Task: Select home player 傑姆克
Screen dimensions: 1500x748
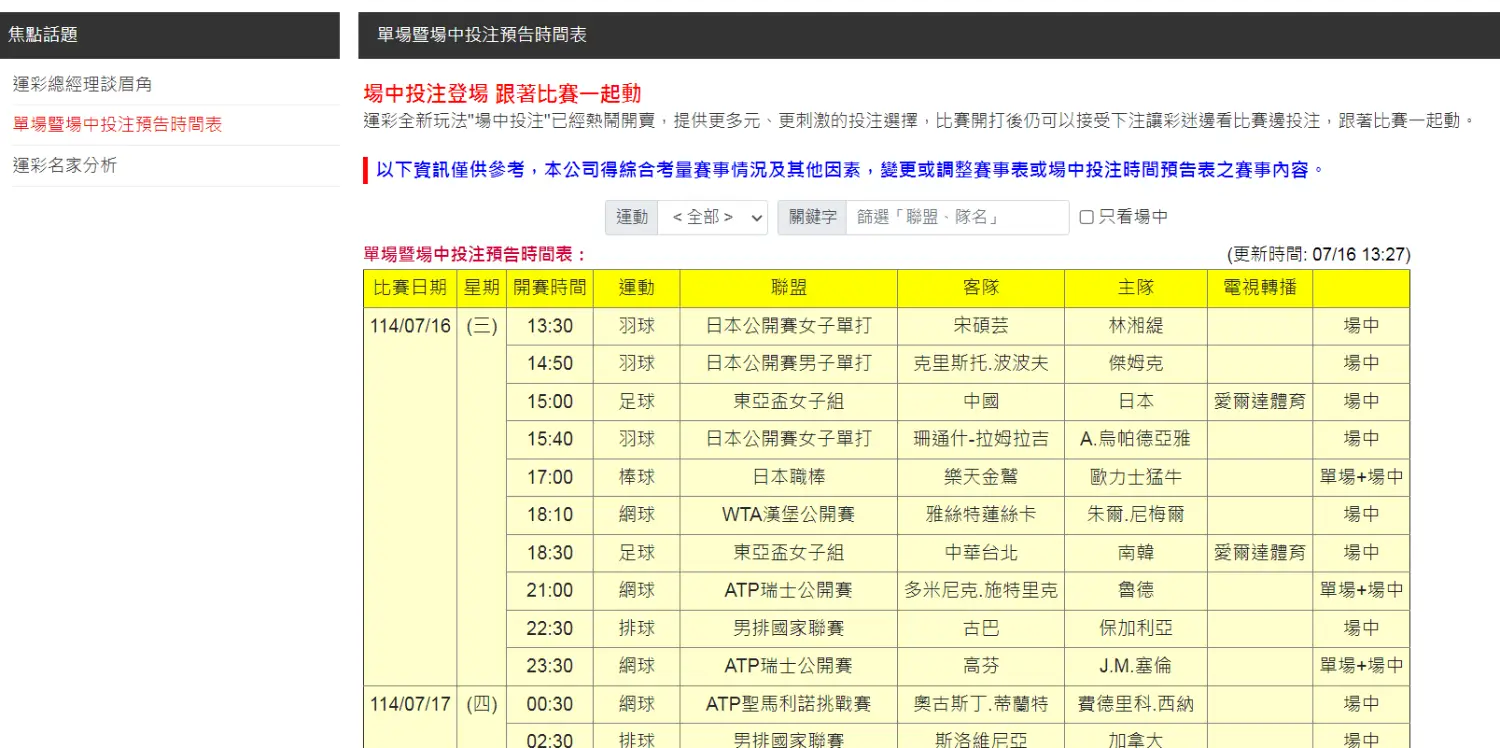Action: 1136,364
